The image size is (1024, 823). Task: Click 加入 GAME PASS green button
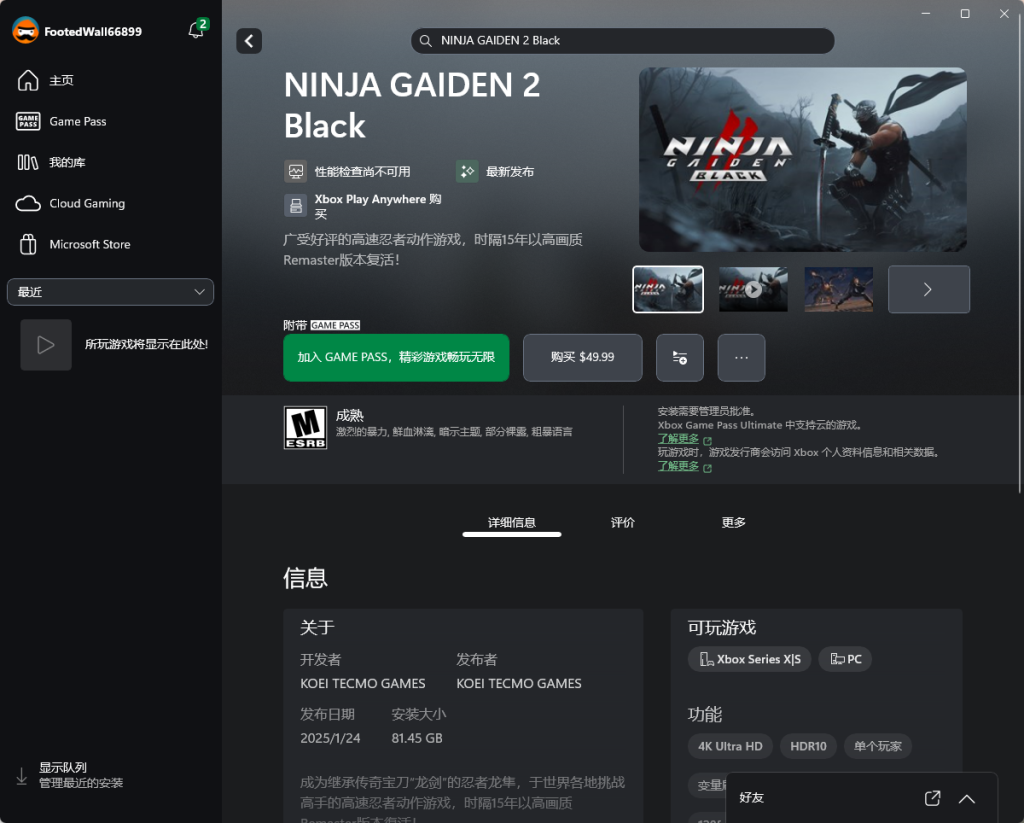click(x=396, y=357)
